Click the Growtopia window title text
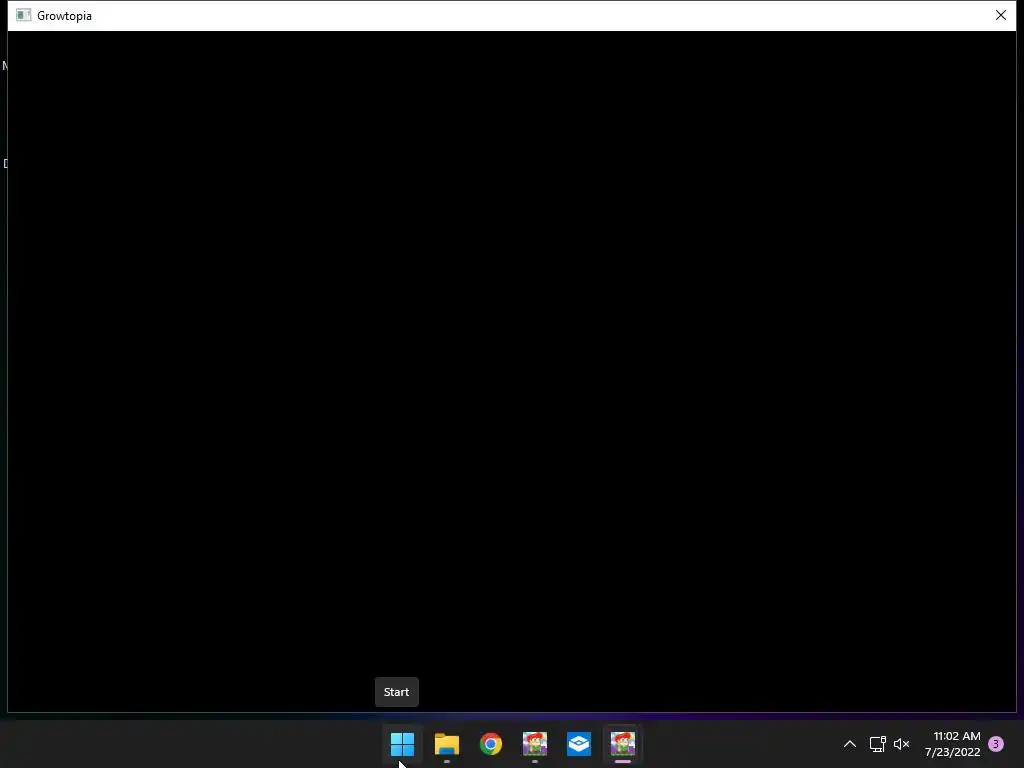 65,16
